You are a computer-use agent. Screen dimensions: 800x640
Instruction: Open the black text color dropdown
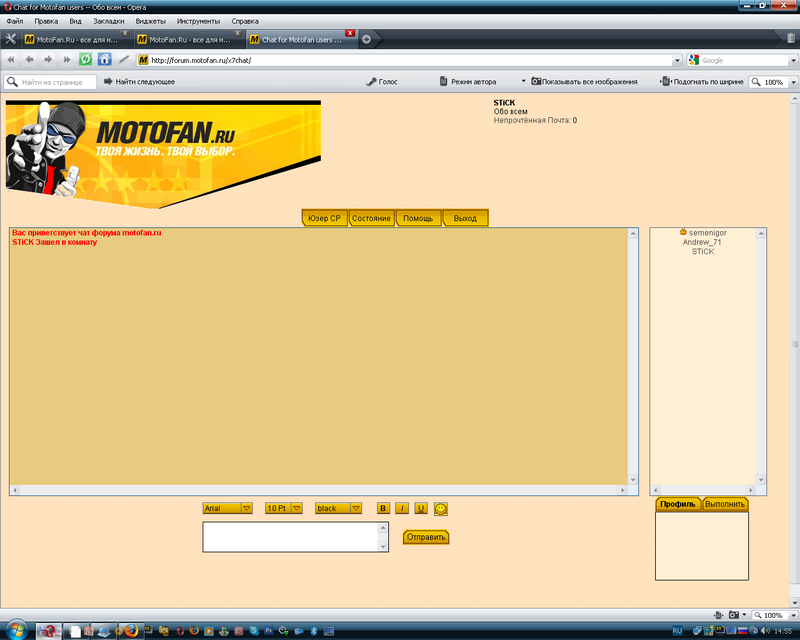coord(339,508)
